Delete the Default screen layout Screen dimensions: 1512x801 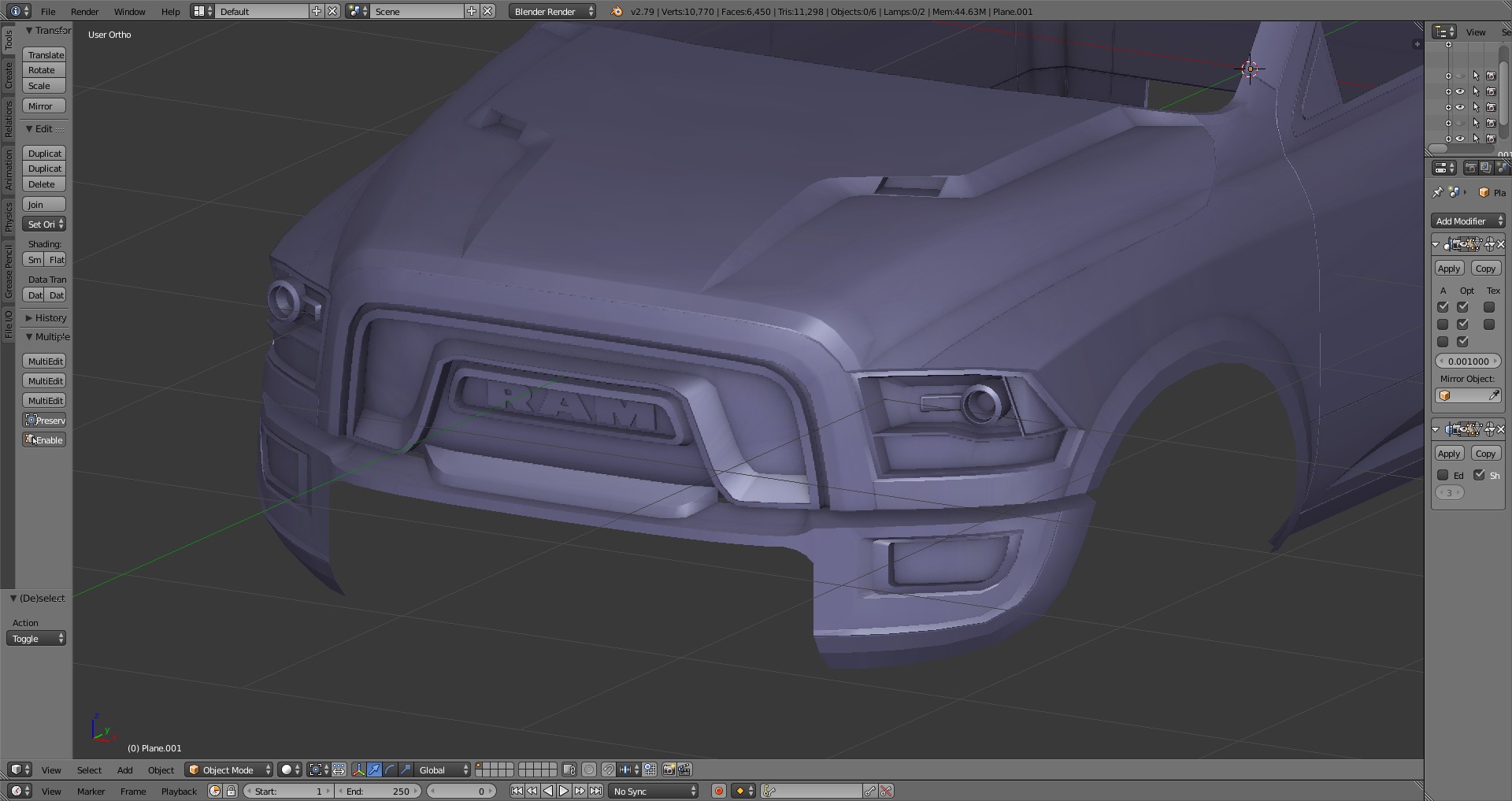click(x=333, y=11)
